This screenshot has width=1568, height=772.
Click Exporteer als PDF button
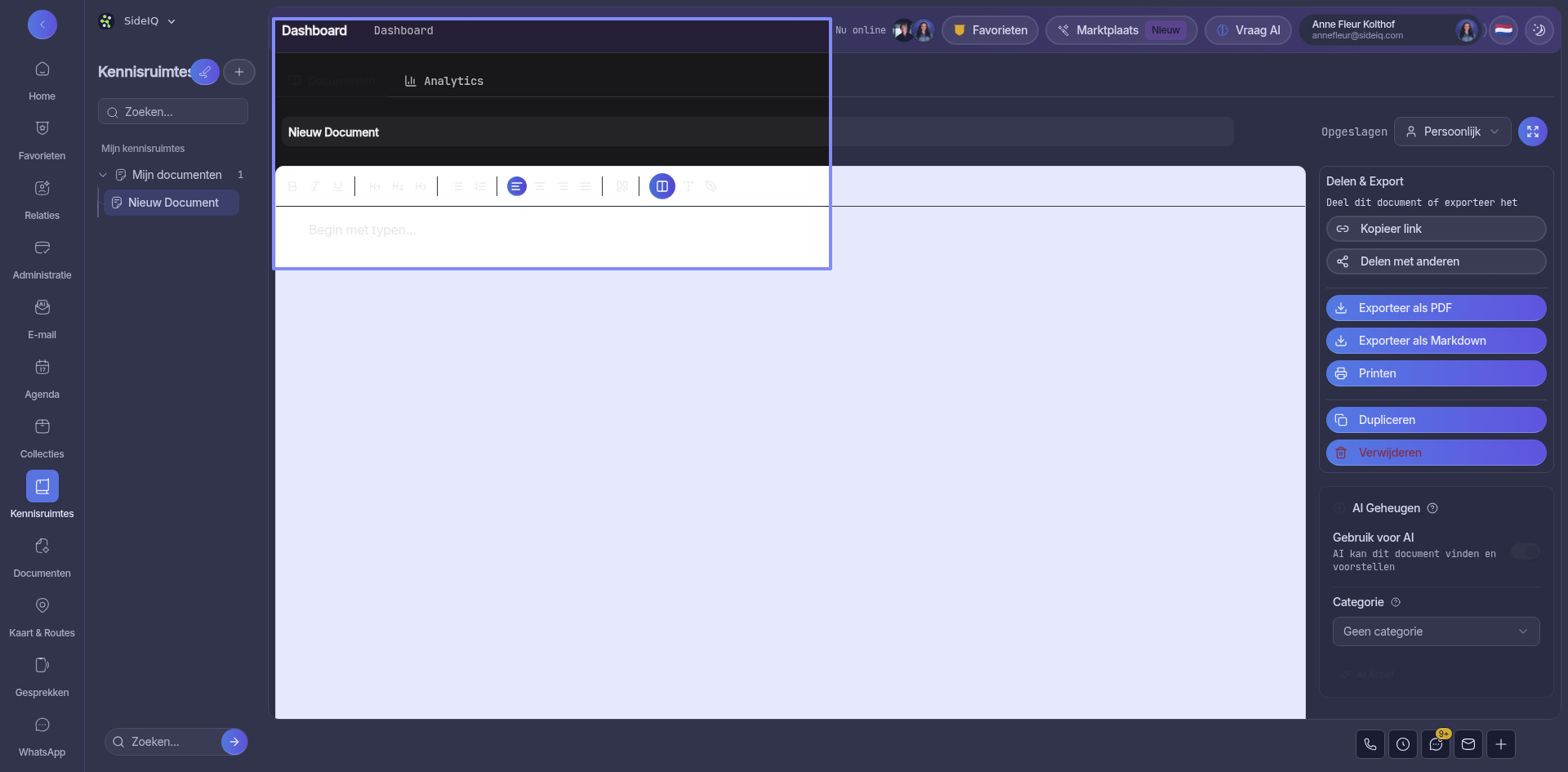(x=1436, y=308)
